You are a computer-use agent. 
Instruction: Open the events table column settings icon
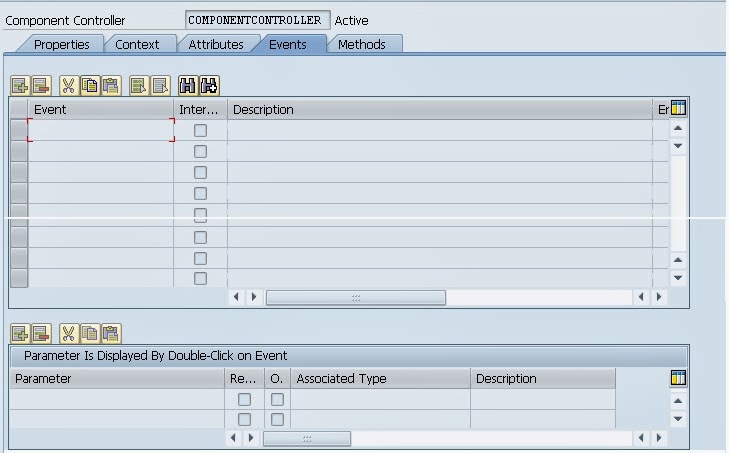tap(678, 108)
